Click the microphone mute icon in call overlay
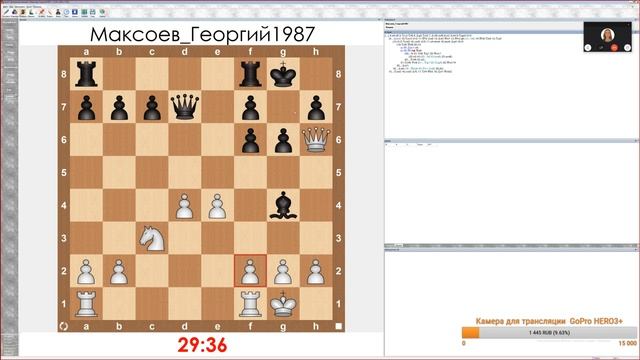Image resolution: width=640 pixels, height=360 pixels. (601, 48)
